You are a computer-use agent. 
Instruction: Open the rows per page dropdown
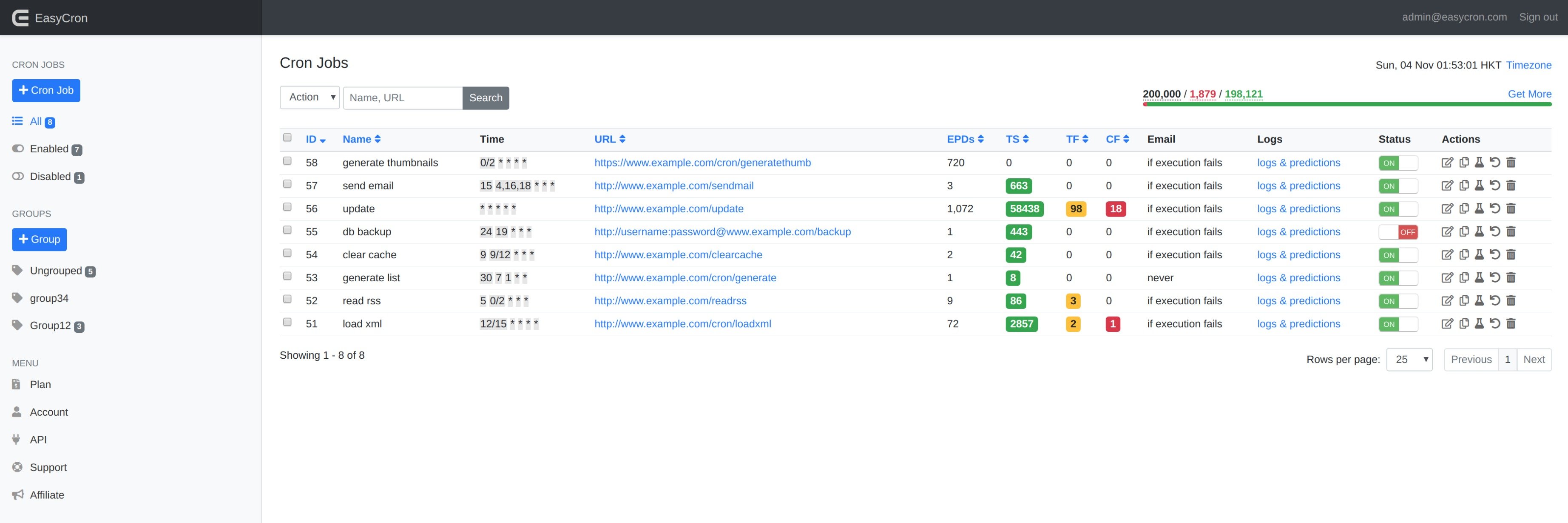[1409, 360]
